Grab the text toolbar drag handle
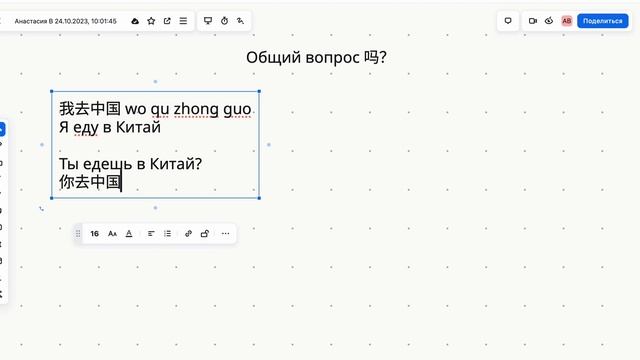The image size is (640, 360). click(78, 233)
